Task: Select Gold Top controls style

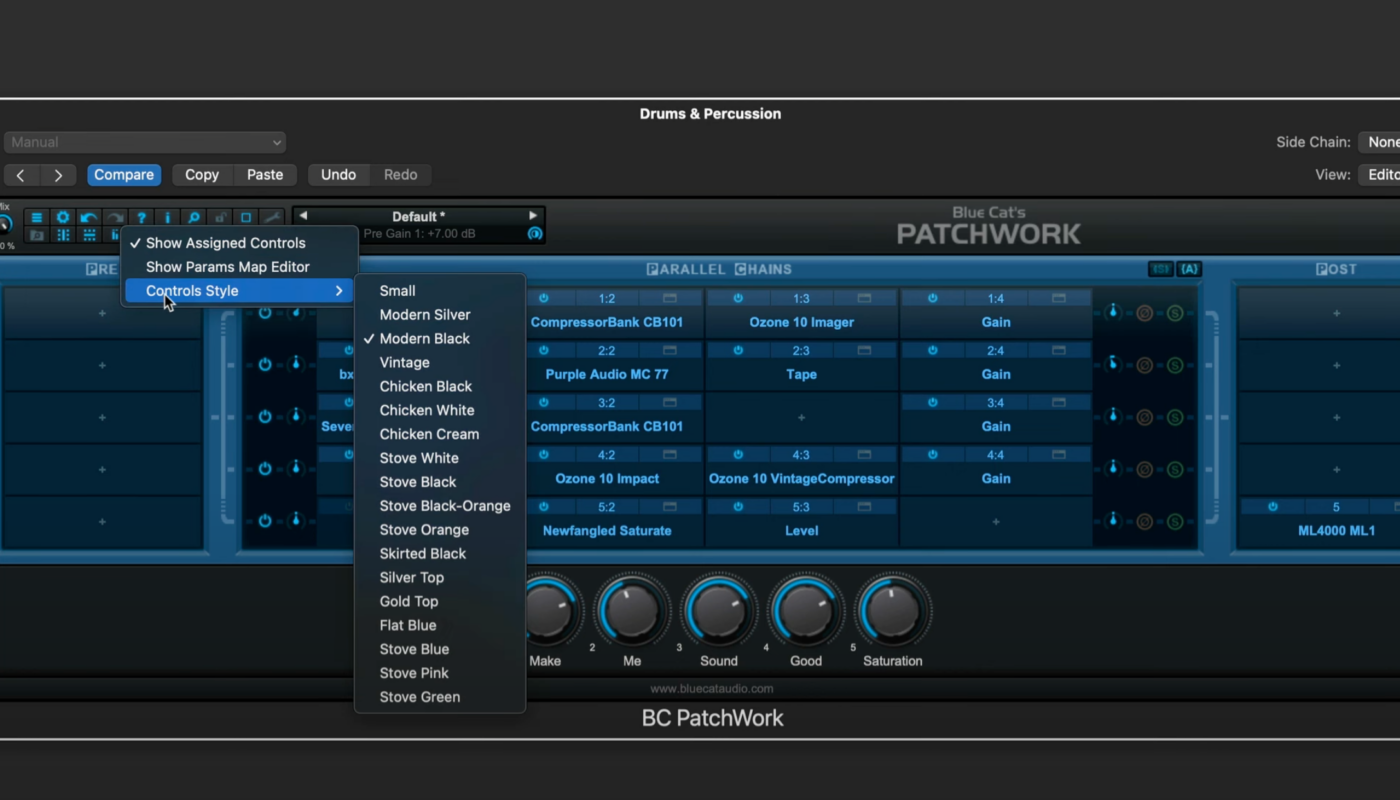Action: [x=440, y=601]
